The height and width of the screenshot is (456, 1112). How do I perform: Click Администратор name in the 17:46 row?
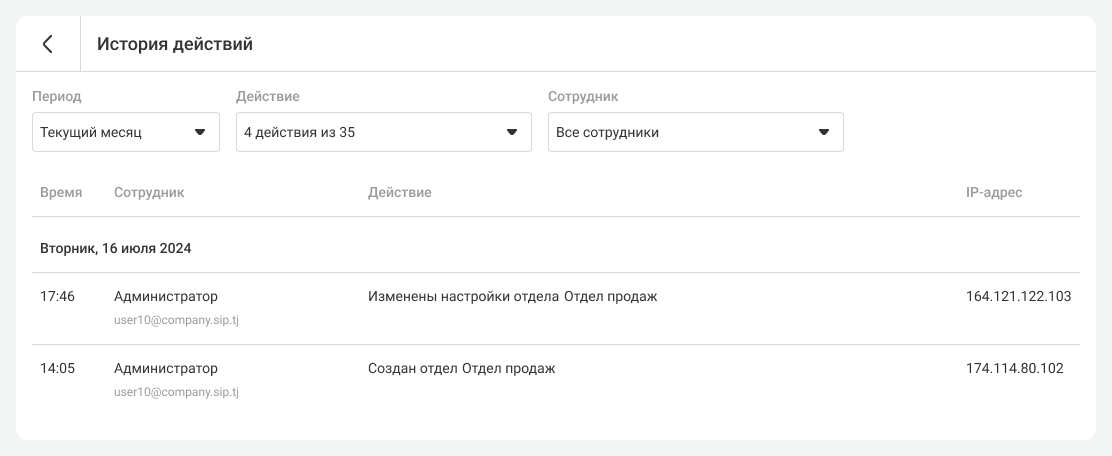click(x=166, y=296)
